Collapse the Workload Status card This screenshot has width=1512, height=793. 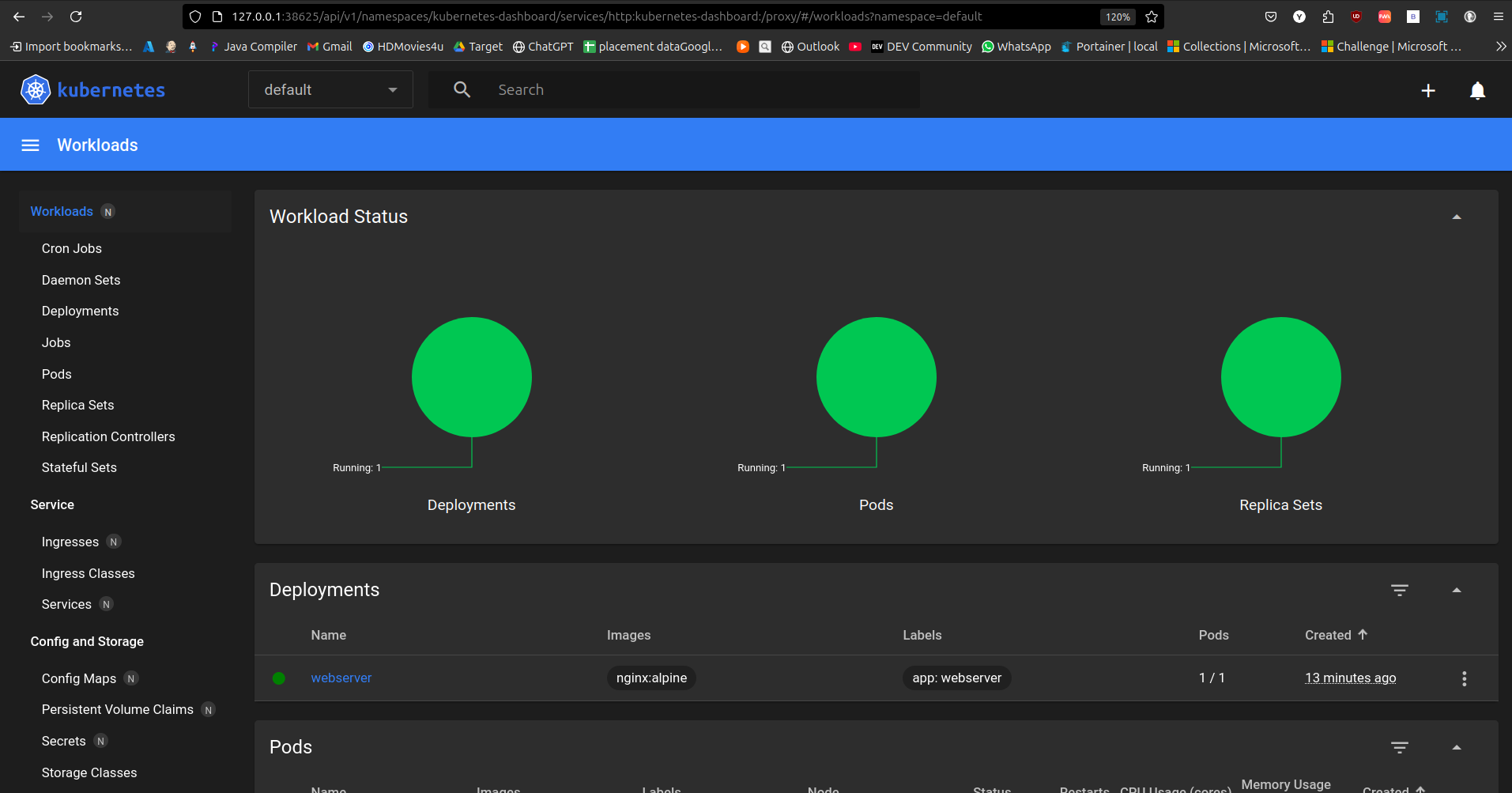1456,217
